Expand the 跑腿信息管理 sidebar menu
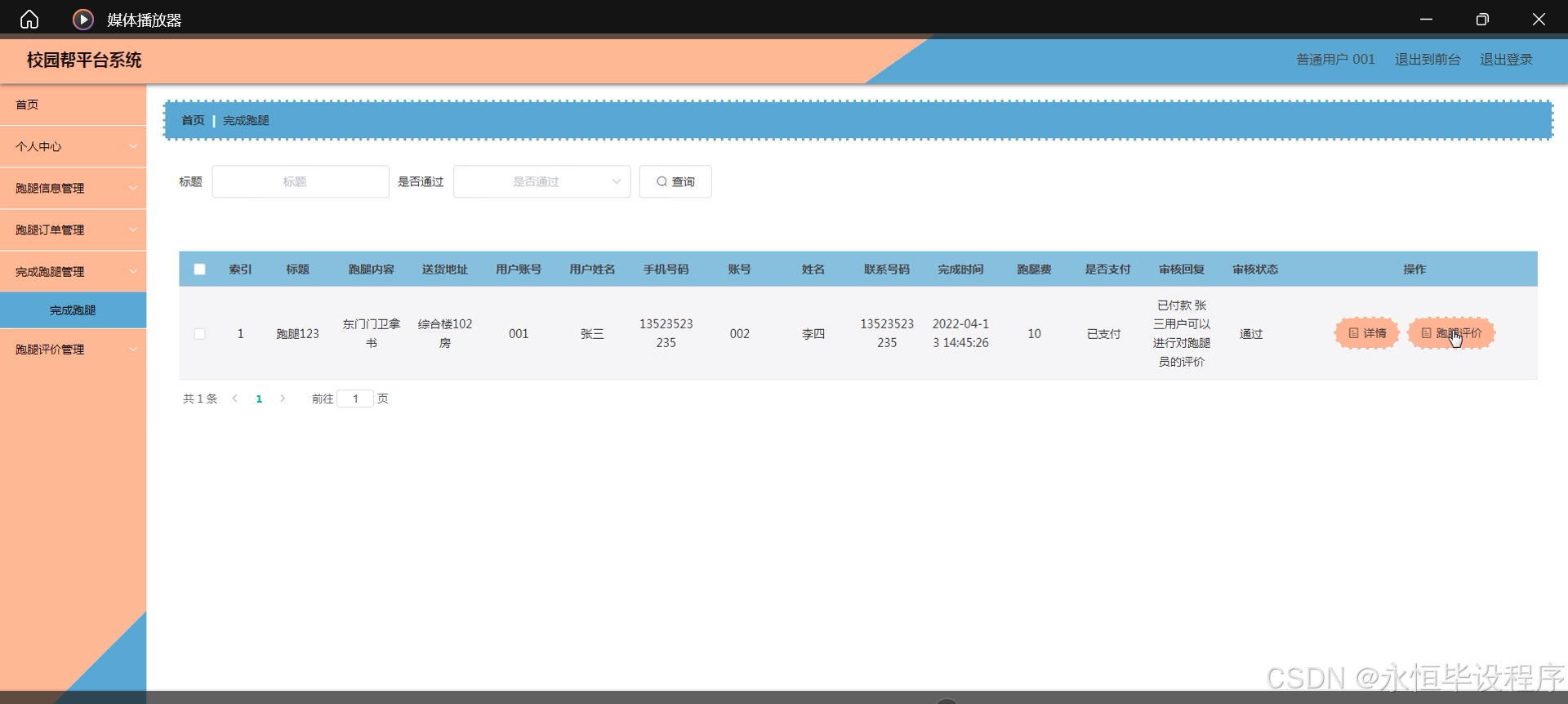The height and width of the screenshot is (704, 1568). (73, 188)
